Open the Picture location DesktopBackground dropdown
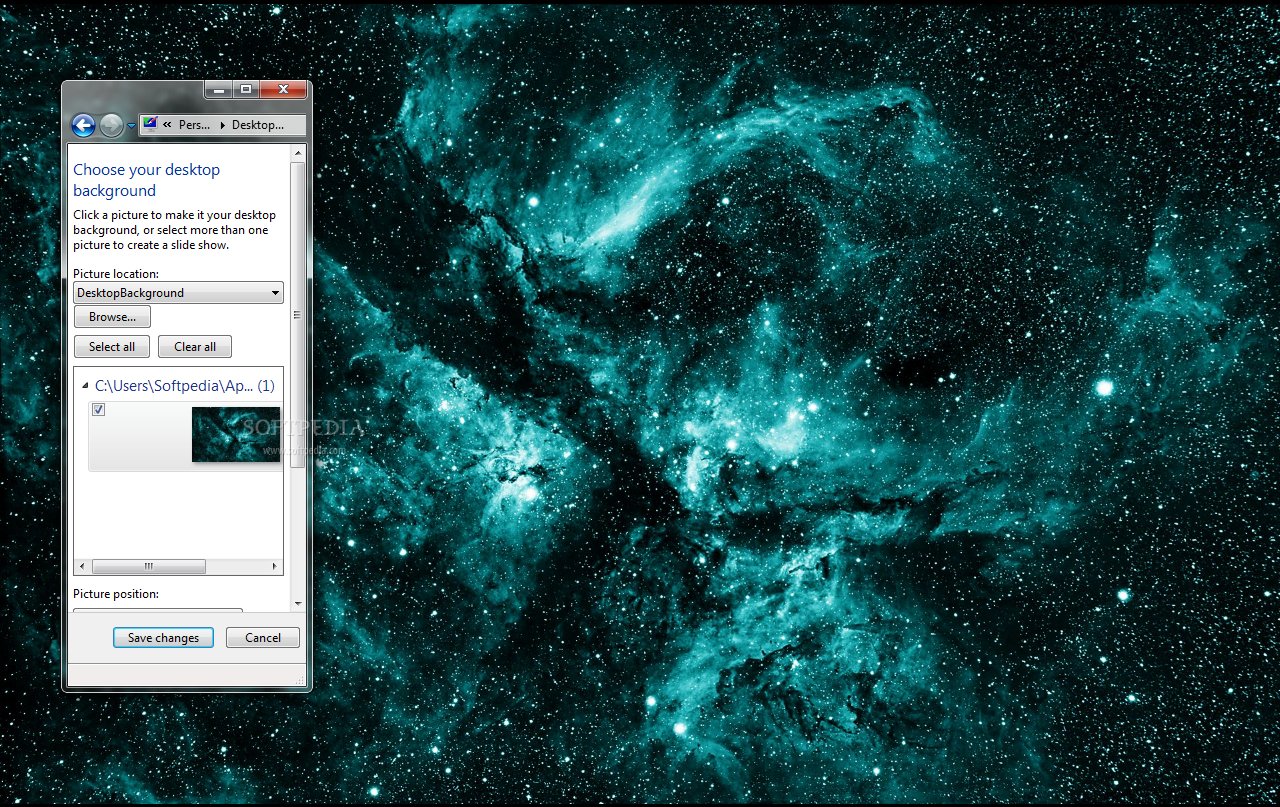 click(179, 293)
